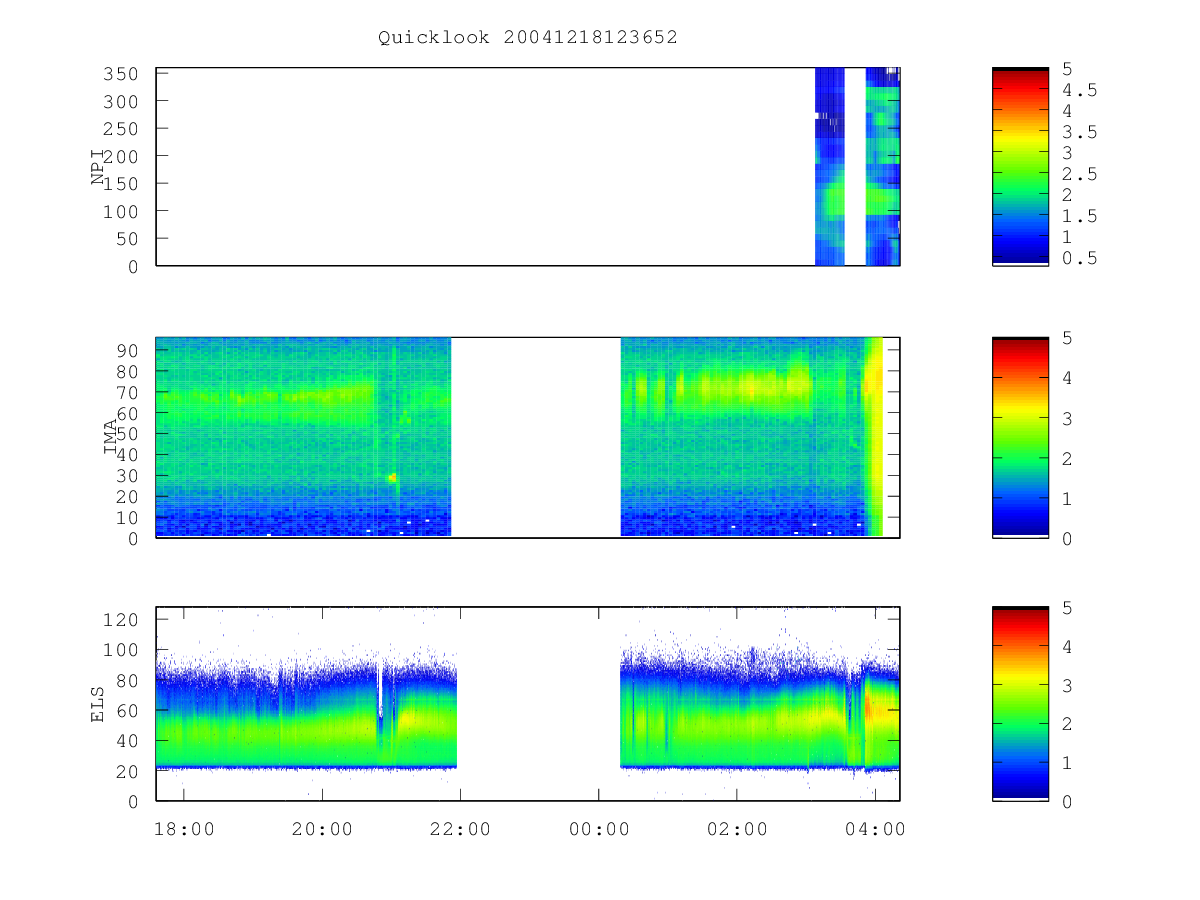Click the 00:00 time axis label

point(599,829)
